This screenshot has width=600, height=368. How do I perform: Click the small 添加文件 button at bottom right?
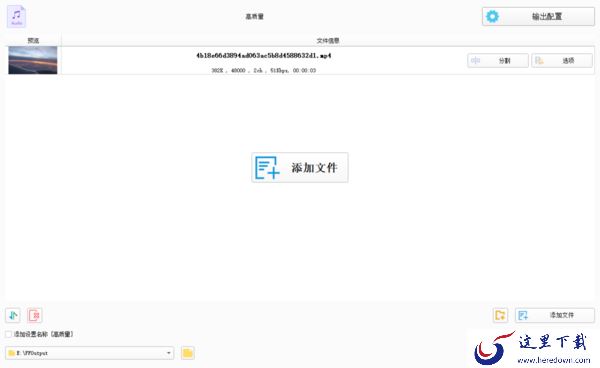pyautogui.click(x=555, y=315)
